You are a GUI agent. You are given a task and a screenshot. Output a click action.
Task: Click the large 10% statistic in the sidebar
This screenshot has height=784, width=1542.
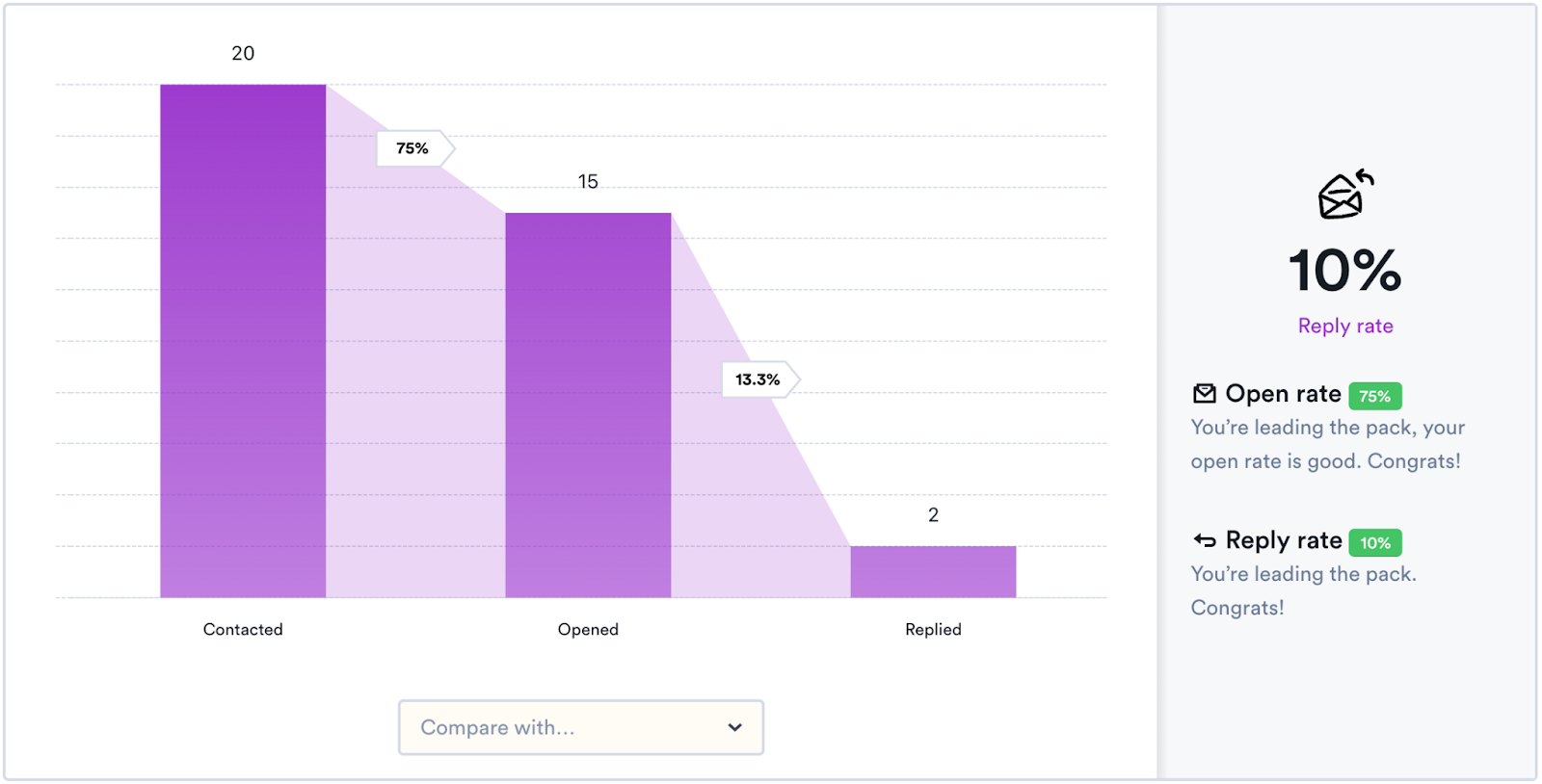pyautogui.click(x=1345, y=271)
